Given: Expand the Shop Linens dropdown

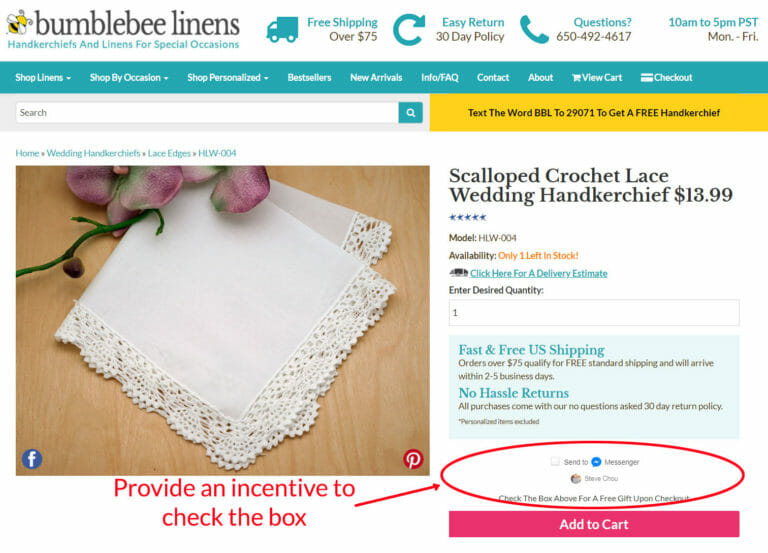Looking at the screenshot, I should click(43, 77).
